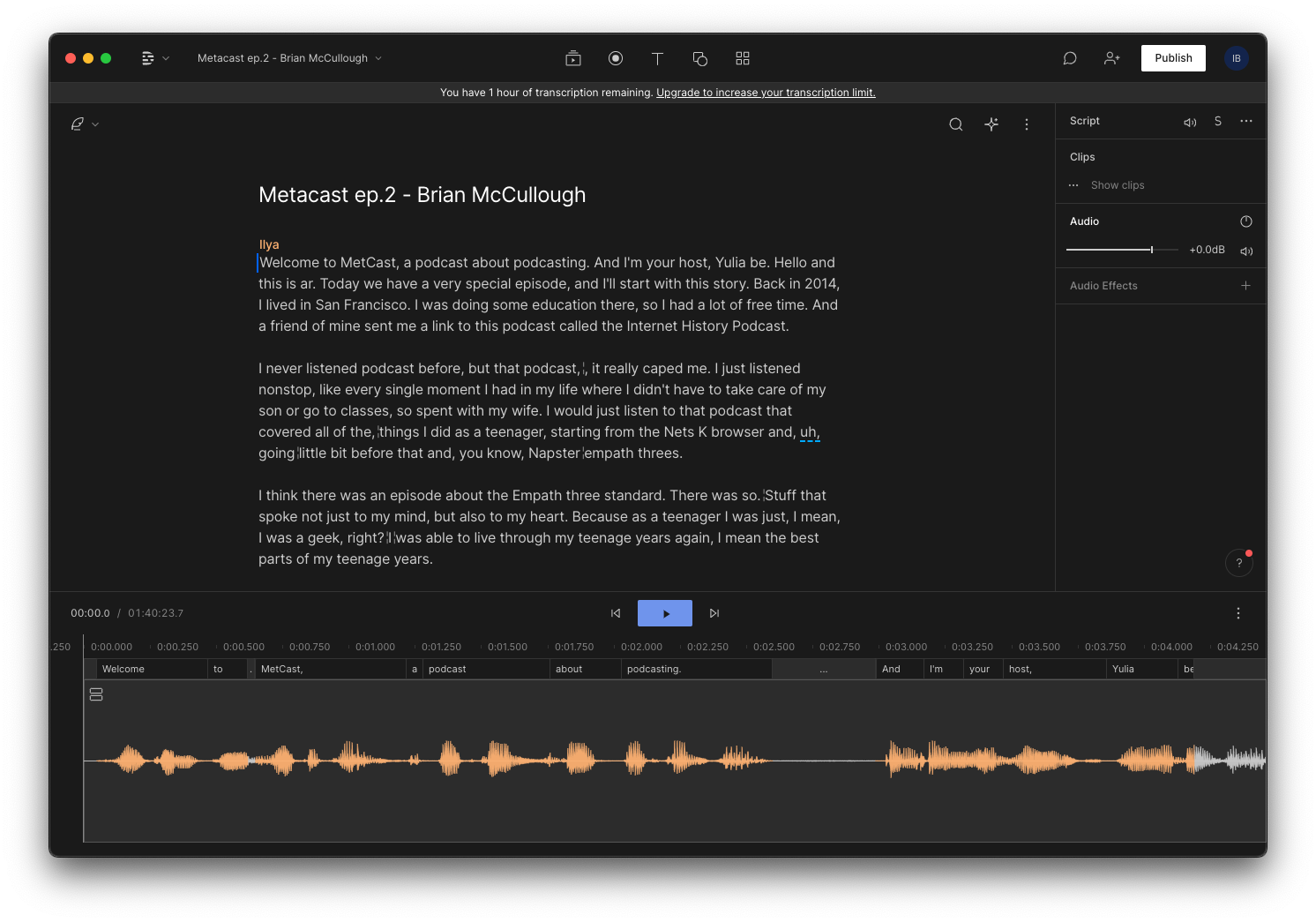
Task: Toggle the Script solo S button
Action: 1218,121
